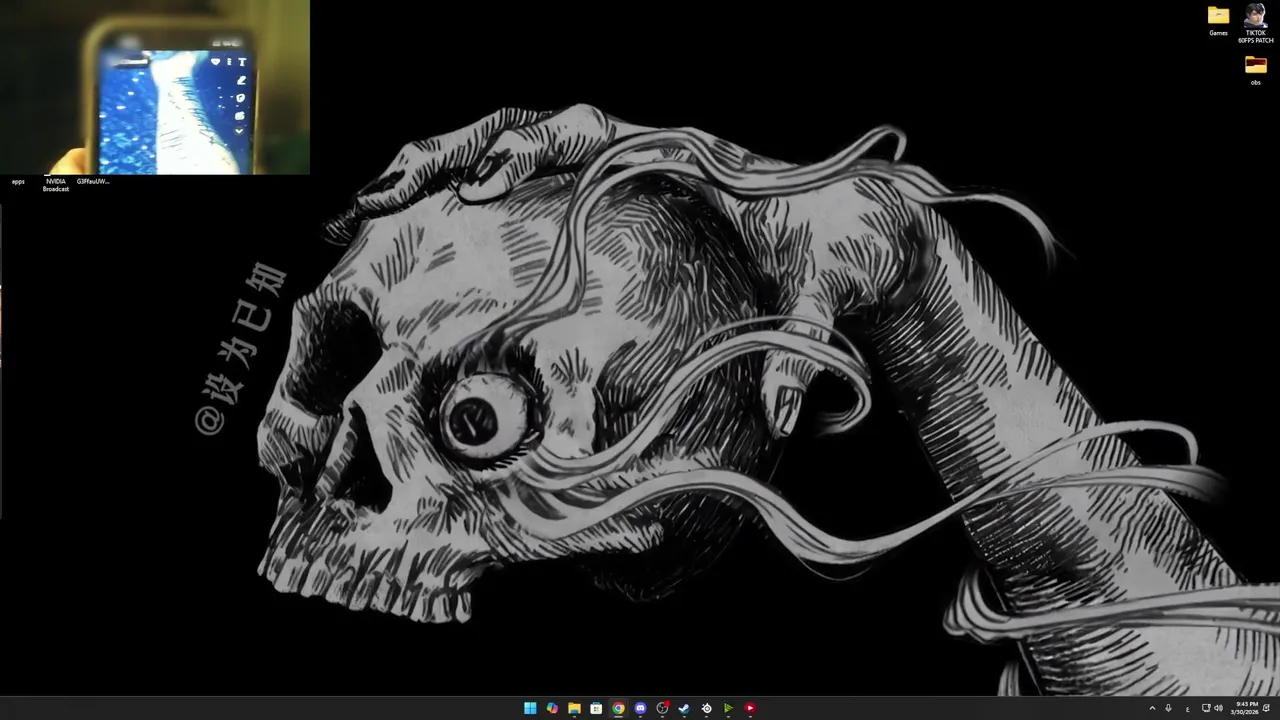Screen dimensions: 1280x720
Task: Click the webcam overlay preview
Action: (x=155, y=88)
